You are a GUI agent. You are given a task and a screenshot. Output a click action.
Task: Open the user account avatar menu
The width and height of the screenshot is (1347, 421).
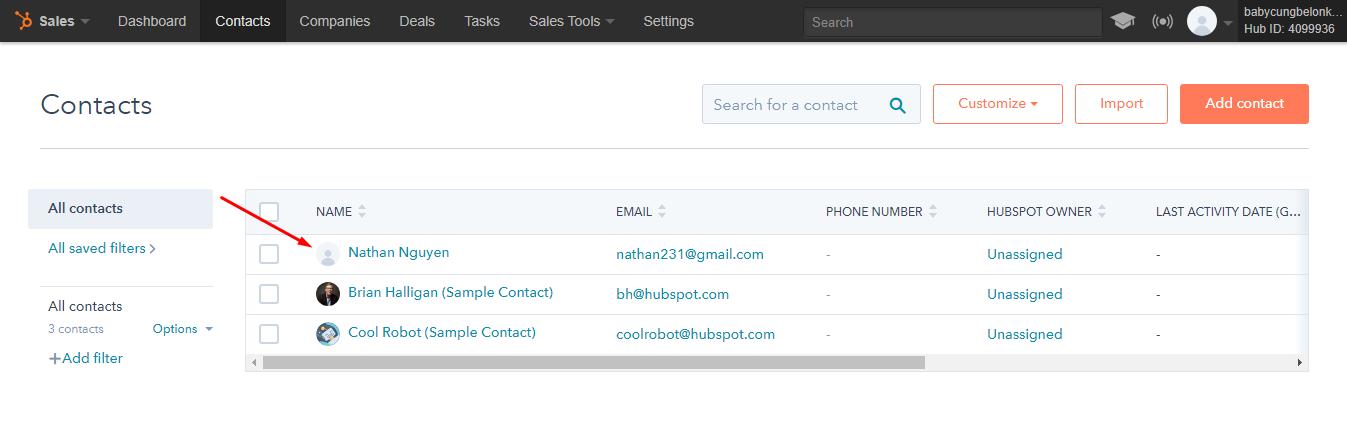pos(1202,21)
